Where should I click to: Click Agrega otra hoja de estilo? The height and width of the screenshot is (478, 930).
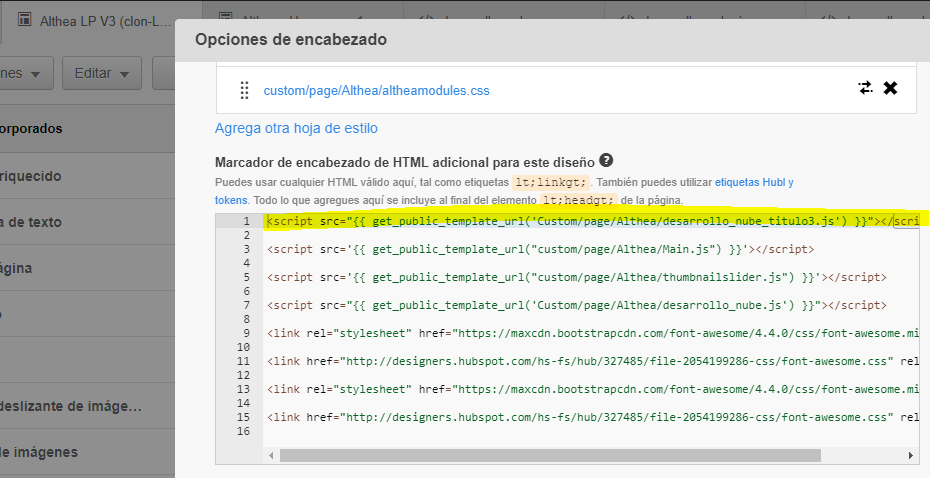(296, 128)
